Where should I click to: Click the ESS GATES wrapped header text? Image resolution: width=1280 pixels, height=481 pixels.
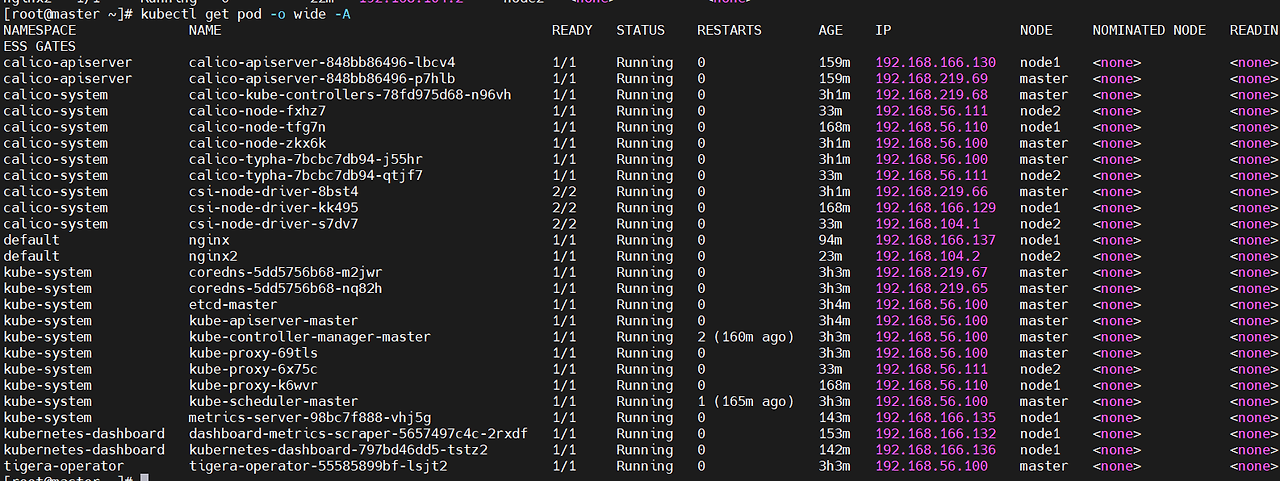coord(40,46)
